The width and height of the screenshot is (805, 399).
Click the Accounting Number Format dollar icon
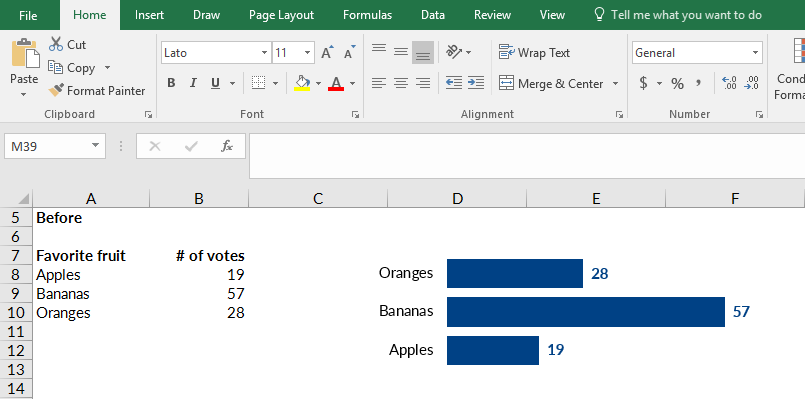[643, 83]
